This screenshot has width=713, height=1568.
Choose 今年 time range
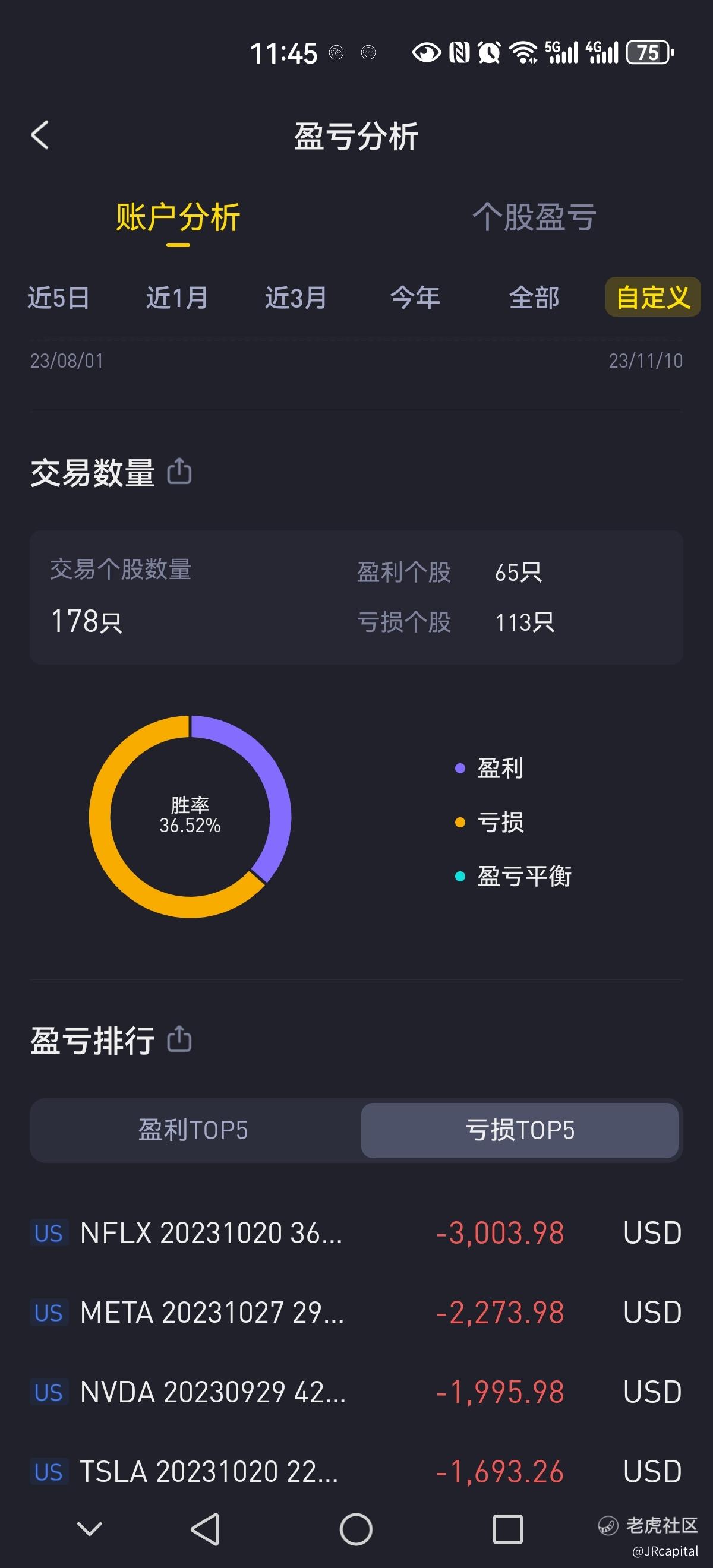[x=415, y=298]
